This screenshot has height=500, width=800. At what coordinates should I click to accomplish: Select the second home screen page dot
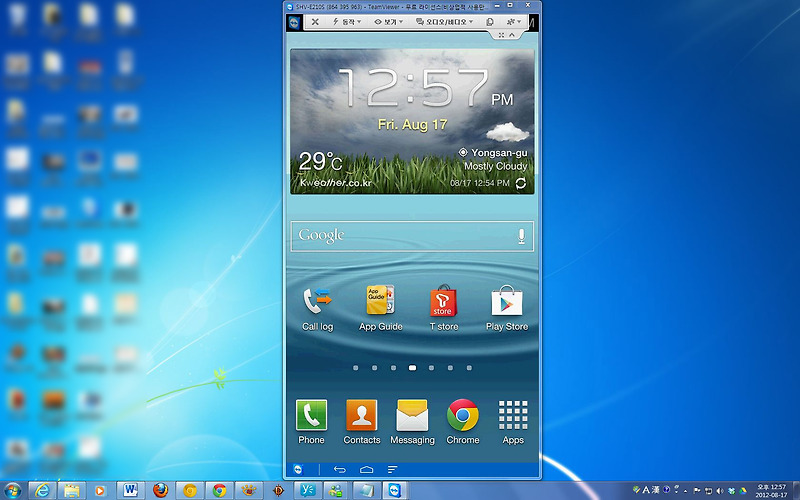click(374, 367)
